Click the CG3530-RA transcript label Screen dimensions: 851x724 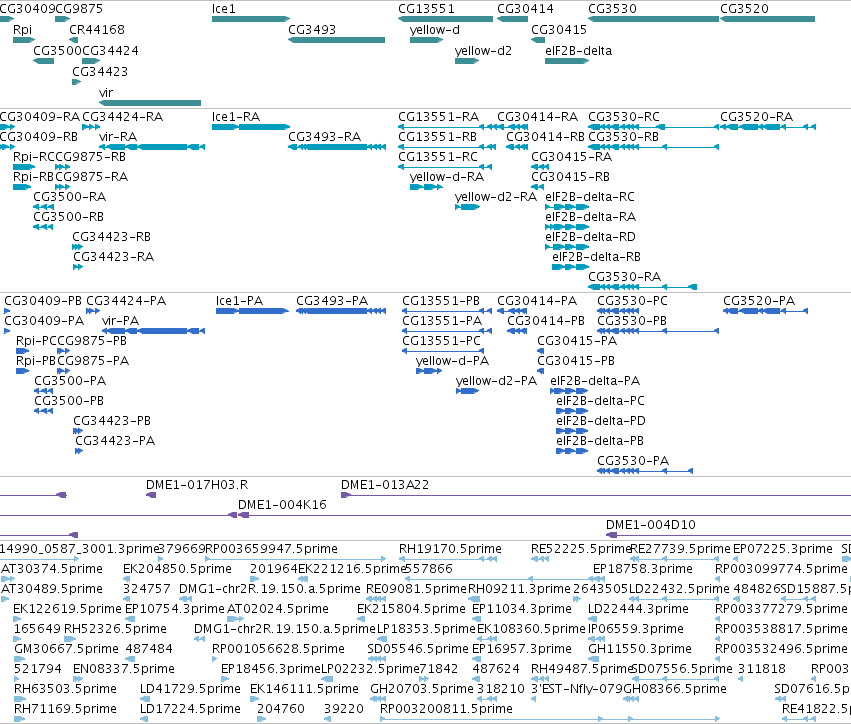pos(625,277)
